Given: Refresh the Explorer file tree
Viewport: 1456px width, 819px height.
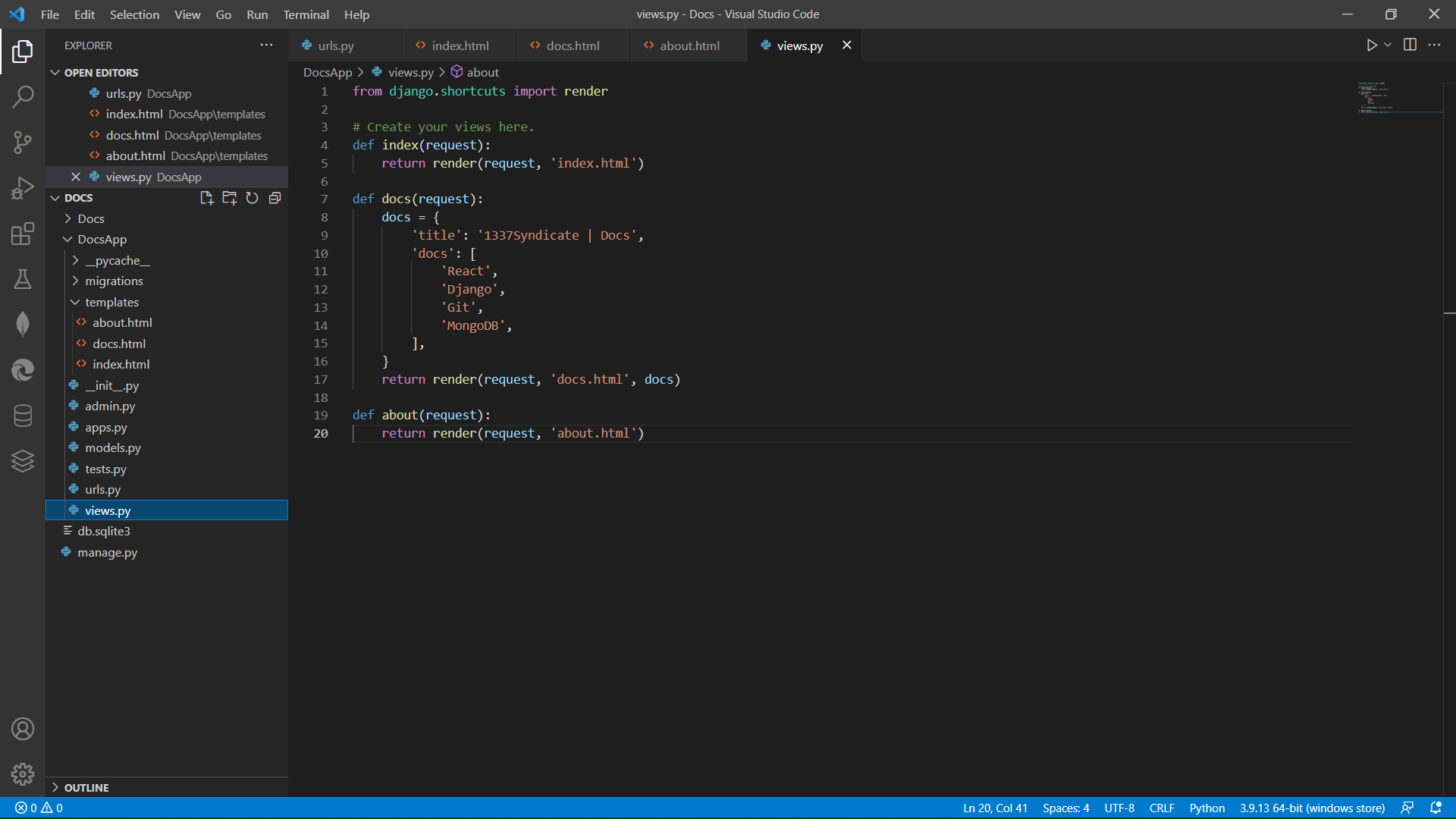Looking at the screenshot, I should click(252, 198).
